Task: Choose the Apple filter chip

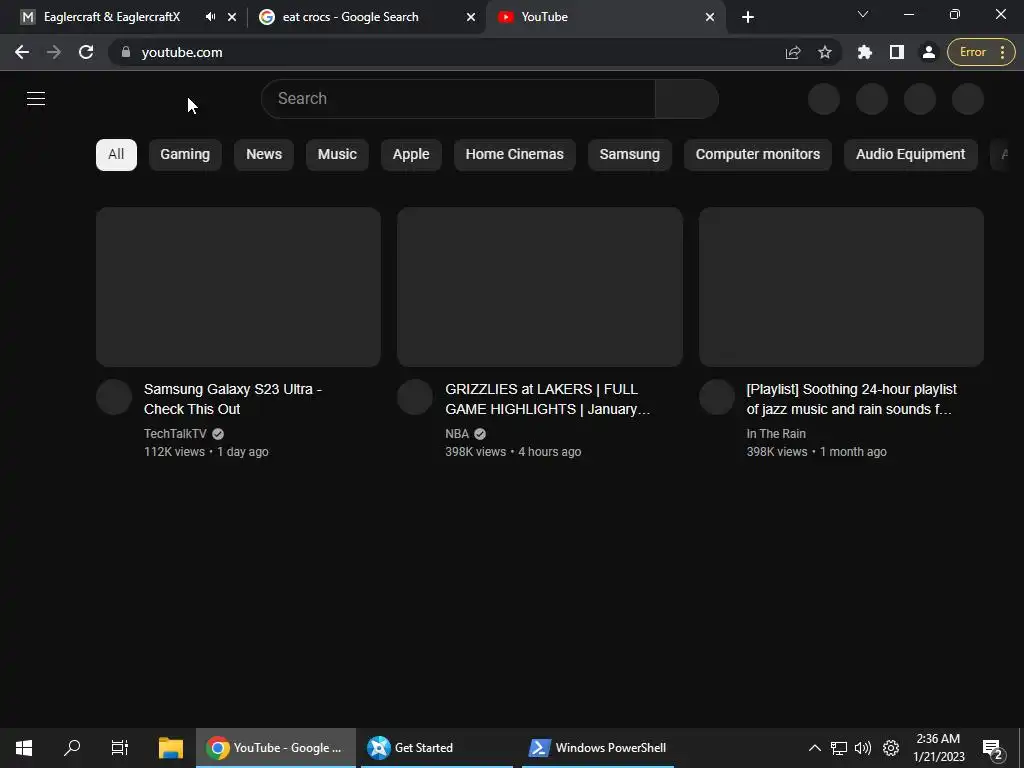Action: [x=411, y=155]
